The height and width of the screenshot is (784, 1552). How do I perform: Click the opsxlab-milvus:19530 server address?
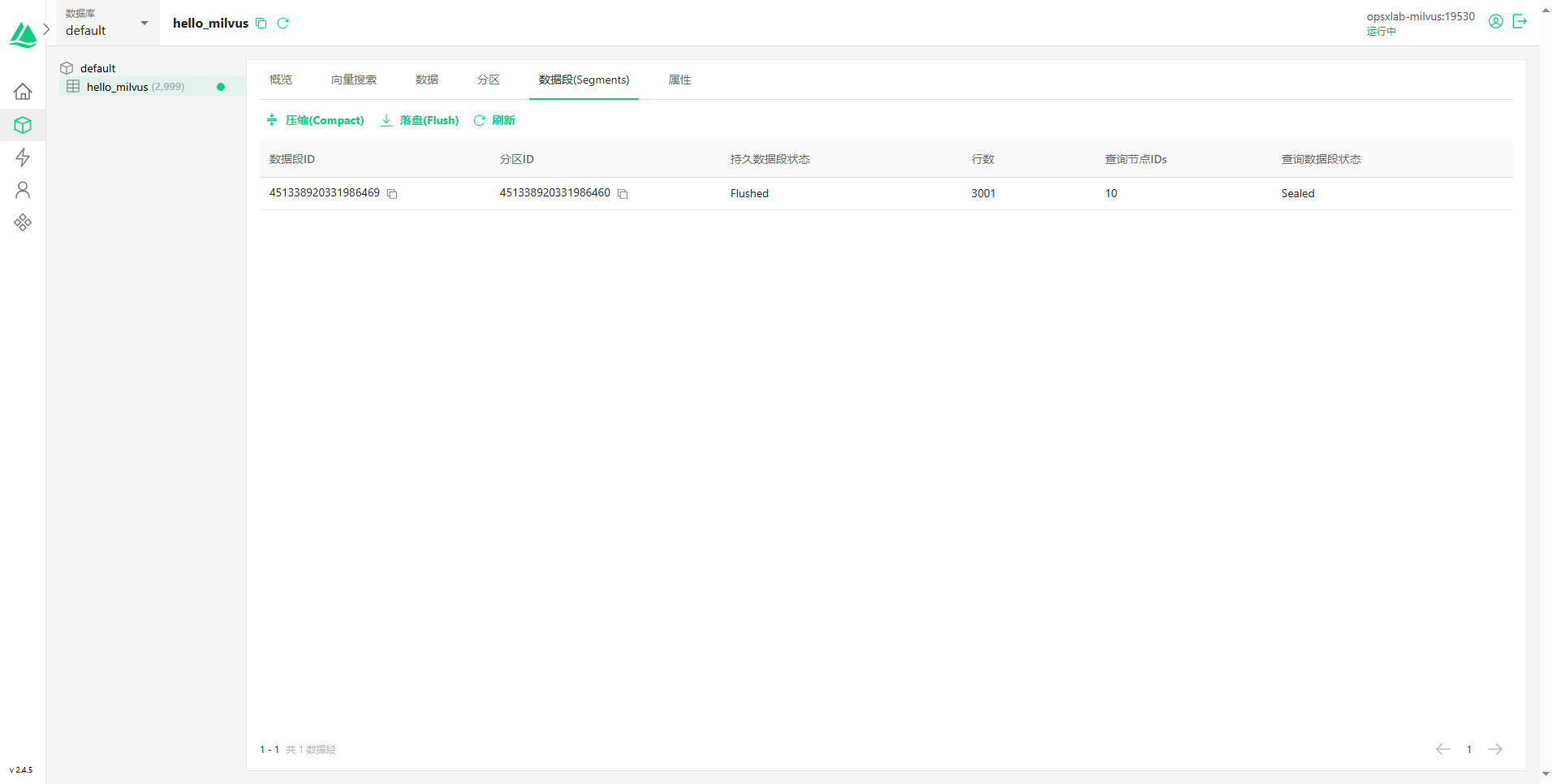point(1421,16)
